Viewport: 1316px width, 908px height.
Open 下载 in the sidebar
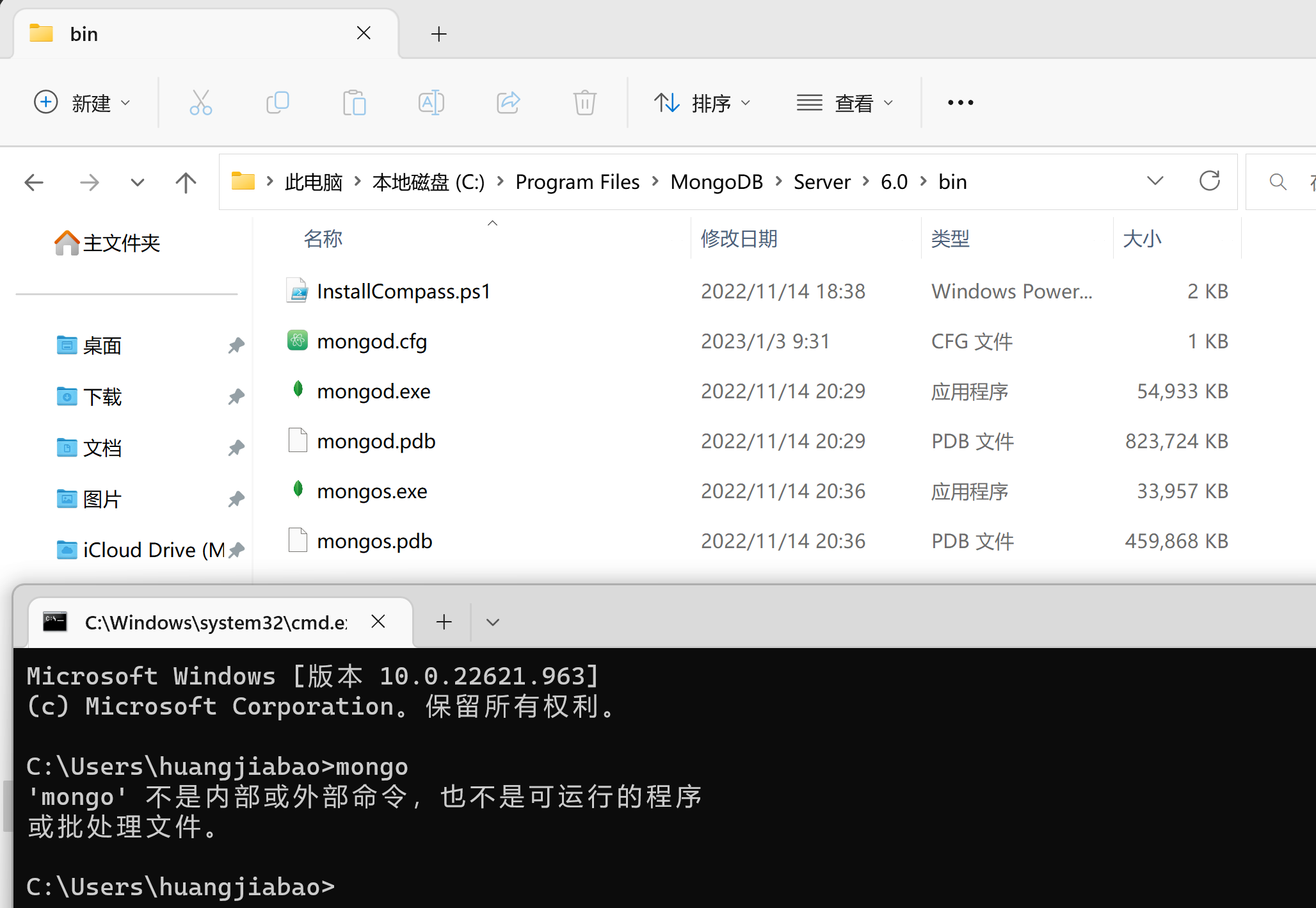[90, 397]
